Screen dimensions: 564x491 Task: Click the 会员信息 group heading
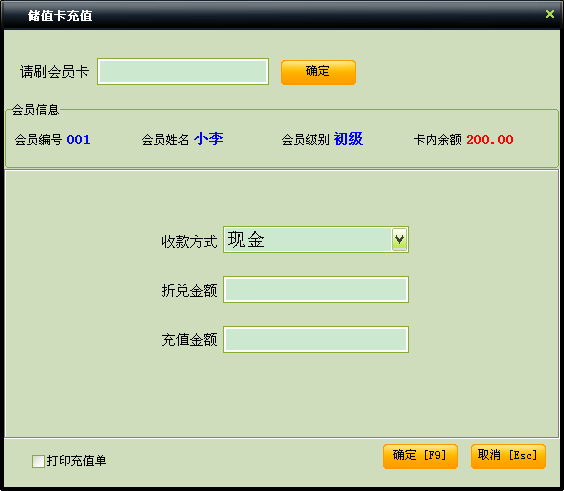[35, 110]
